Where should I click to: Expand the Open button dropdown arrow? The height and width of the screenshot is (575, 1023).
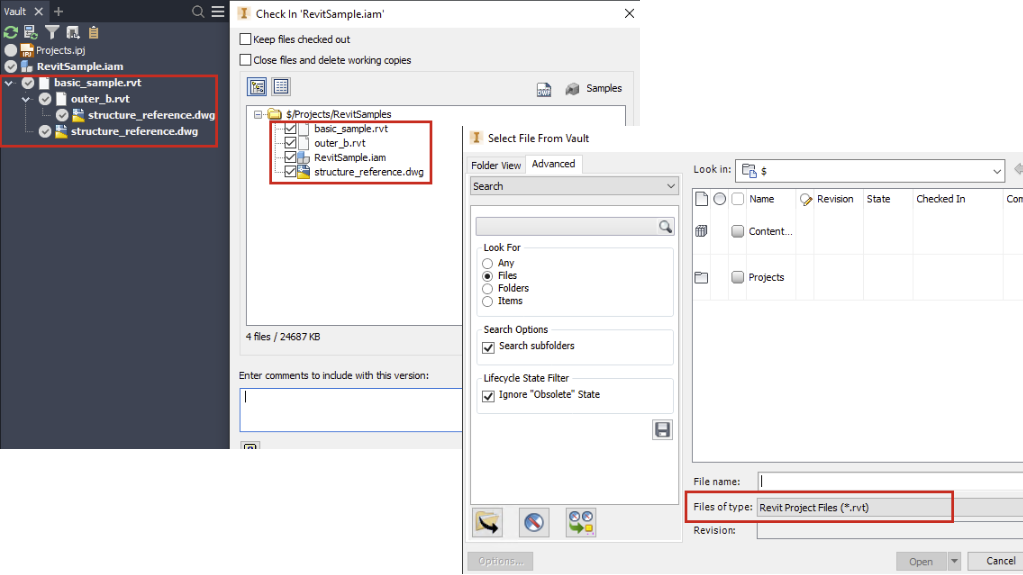[x=954, y=561]
